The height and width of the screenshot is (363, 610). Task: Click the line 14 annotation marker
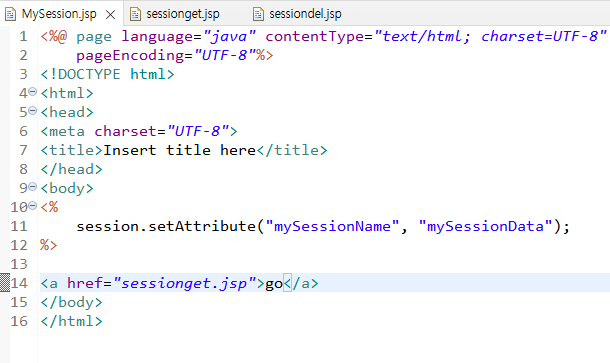[5, 282]
